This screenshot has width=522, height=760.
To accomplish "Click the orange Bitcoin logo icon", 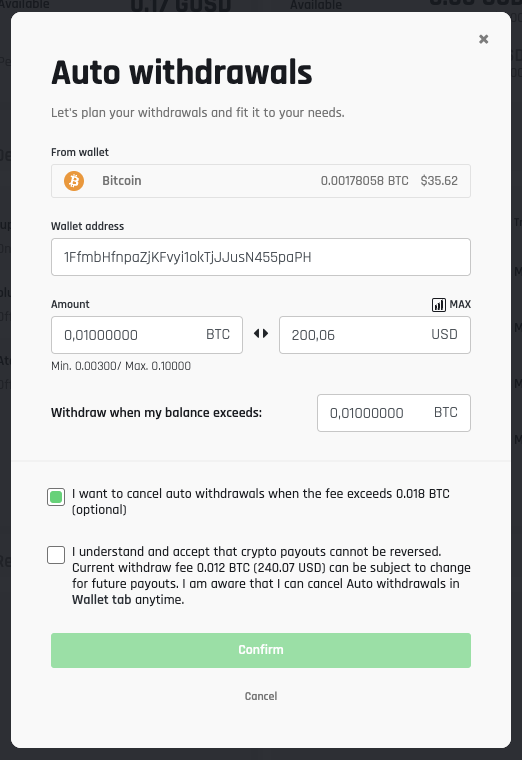I will 74,181.
